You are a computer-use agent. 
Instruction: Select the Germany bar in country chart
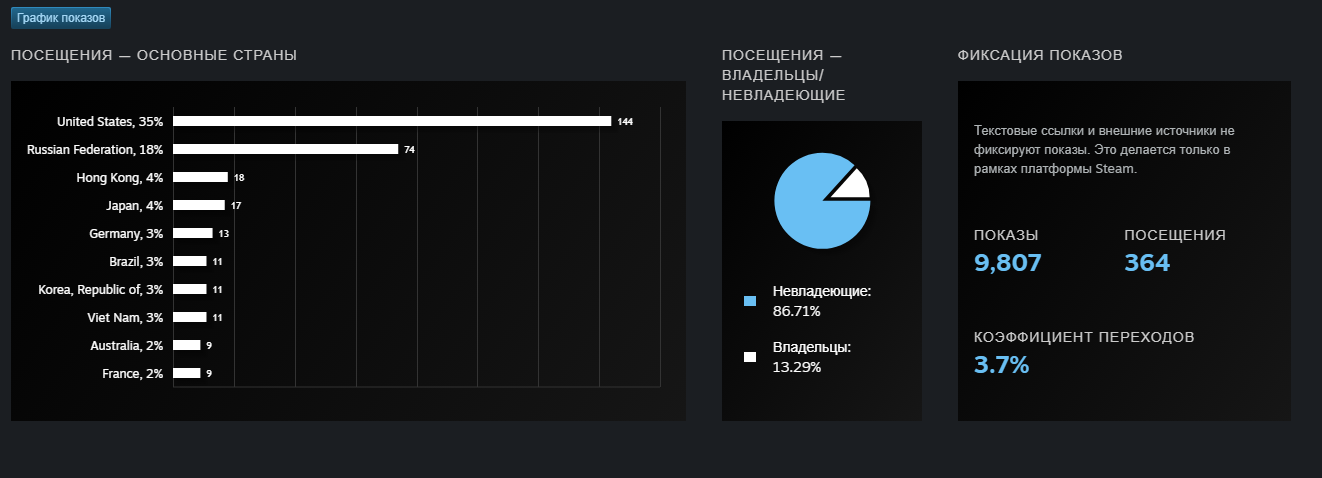coord(193,233)
